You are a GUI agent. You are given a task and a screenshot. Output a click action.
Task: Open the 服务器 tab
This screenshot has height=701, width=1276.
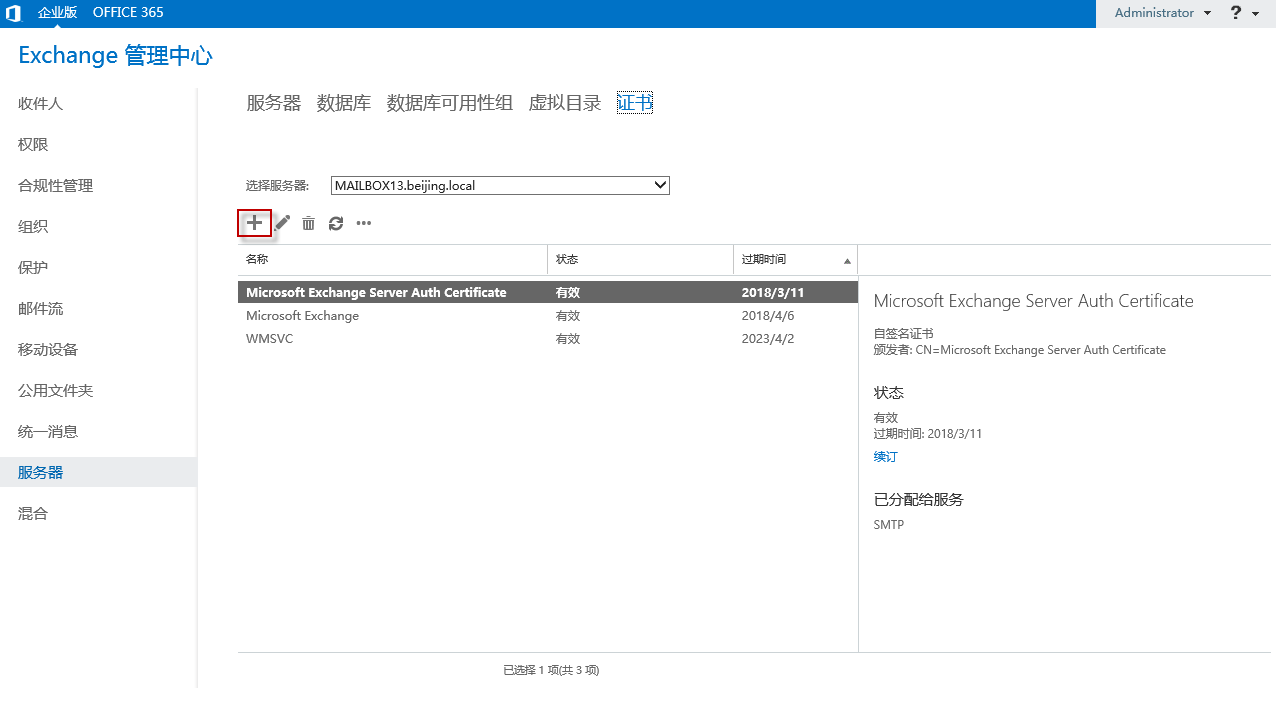(274, 103)
